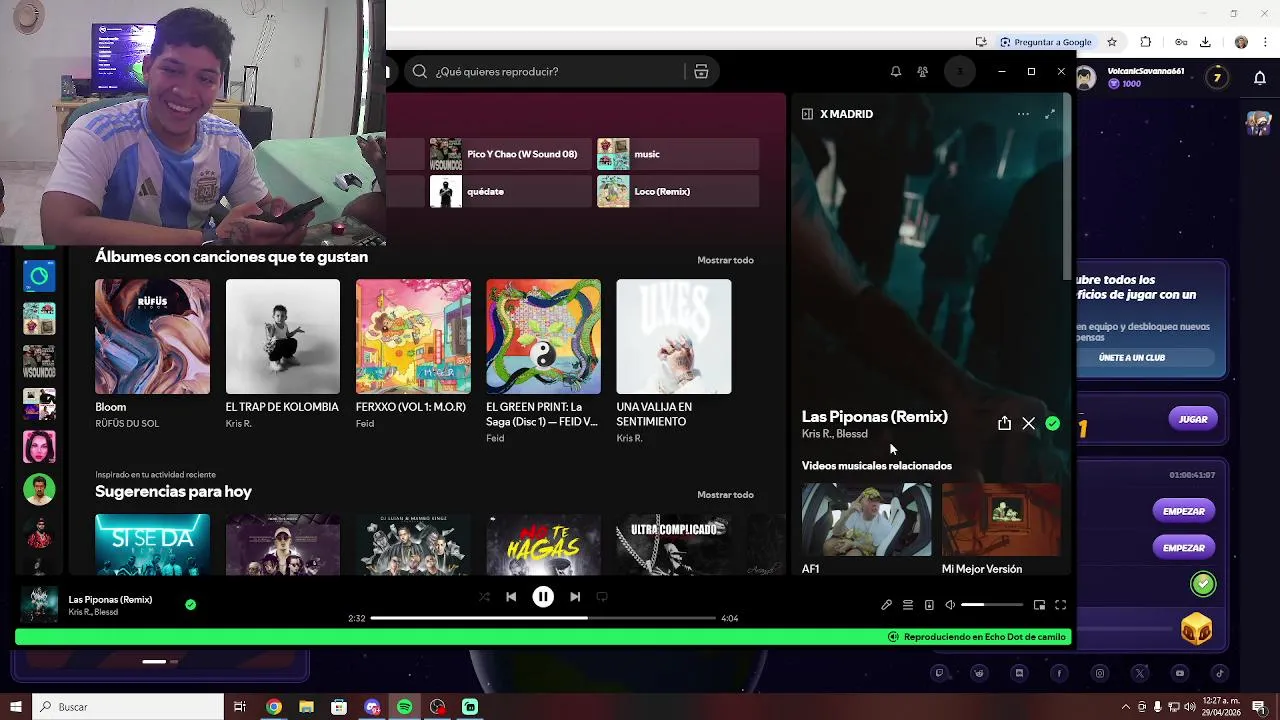1280x720 pixels.
Task: Click Las Piponas (Remix) title in playback bar
Action: click(110, 599)
